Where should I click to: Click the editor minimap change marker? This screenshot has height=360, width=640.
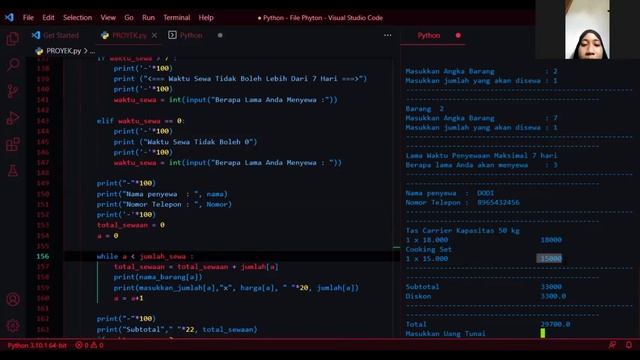coord(396,247)
